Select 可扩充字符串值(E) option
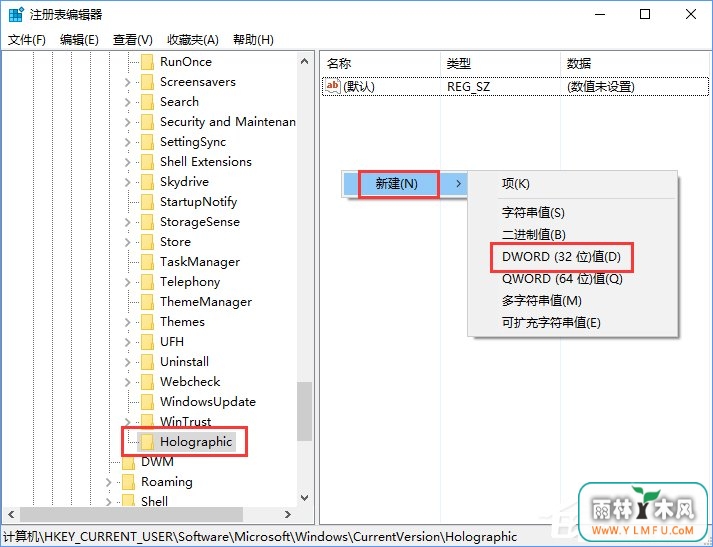The height and width of the screenshot is (547, 713). [x=551, y=323]
